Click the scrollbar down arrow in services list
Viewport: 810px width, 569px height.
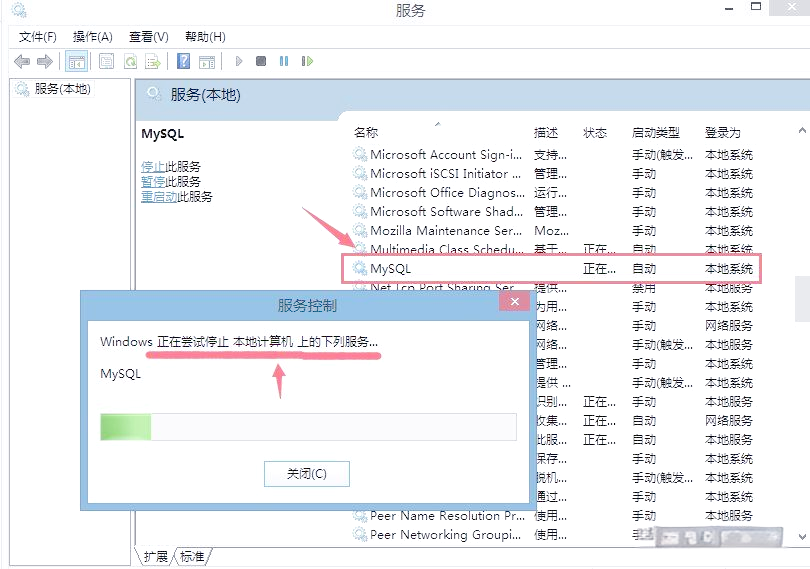[x=802, y=536]
